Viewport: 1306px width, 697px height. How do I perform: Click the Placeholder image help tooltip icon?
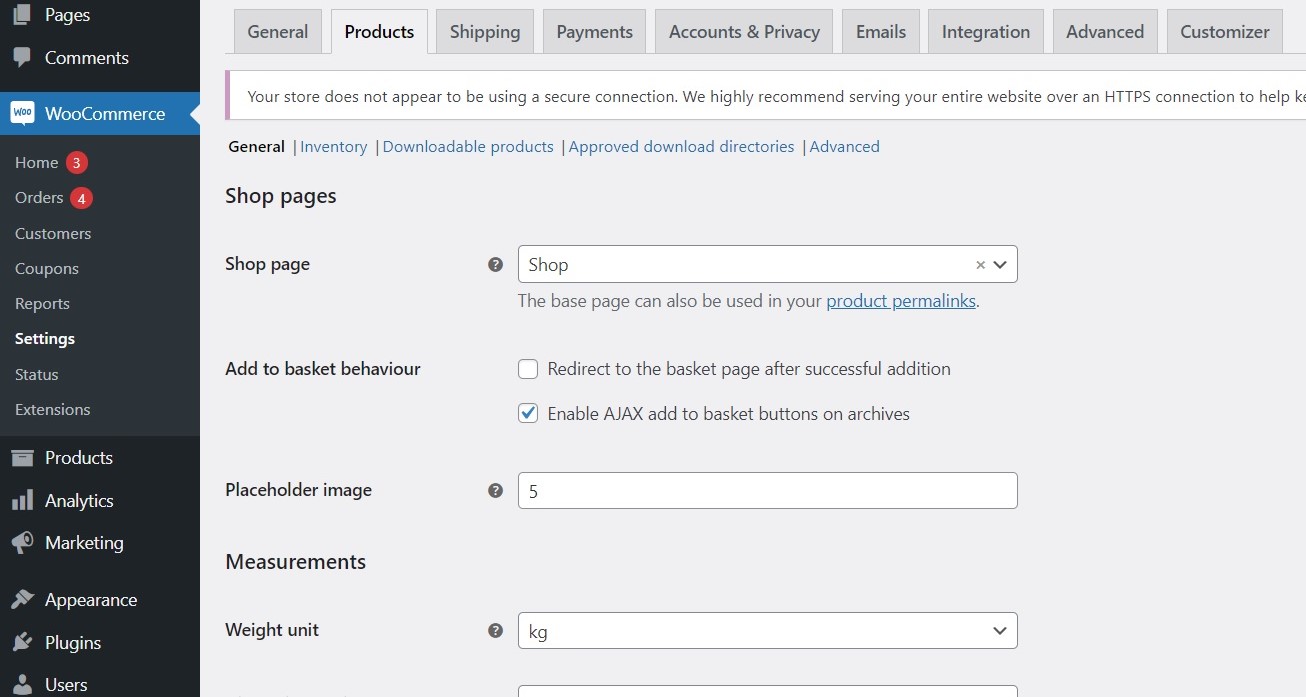[x=495, y=491]
